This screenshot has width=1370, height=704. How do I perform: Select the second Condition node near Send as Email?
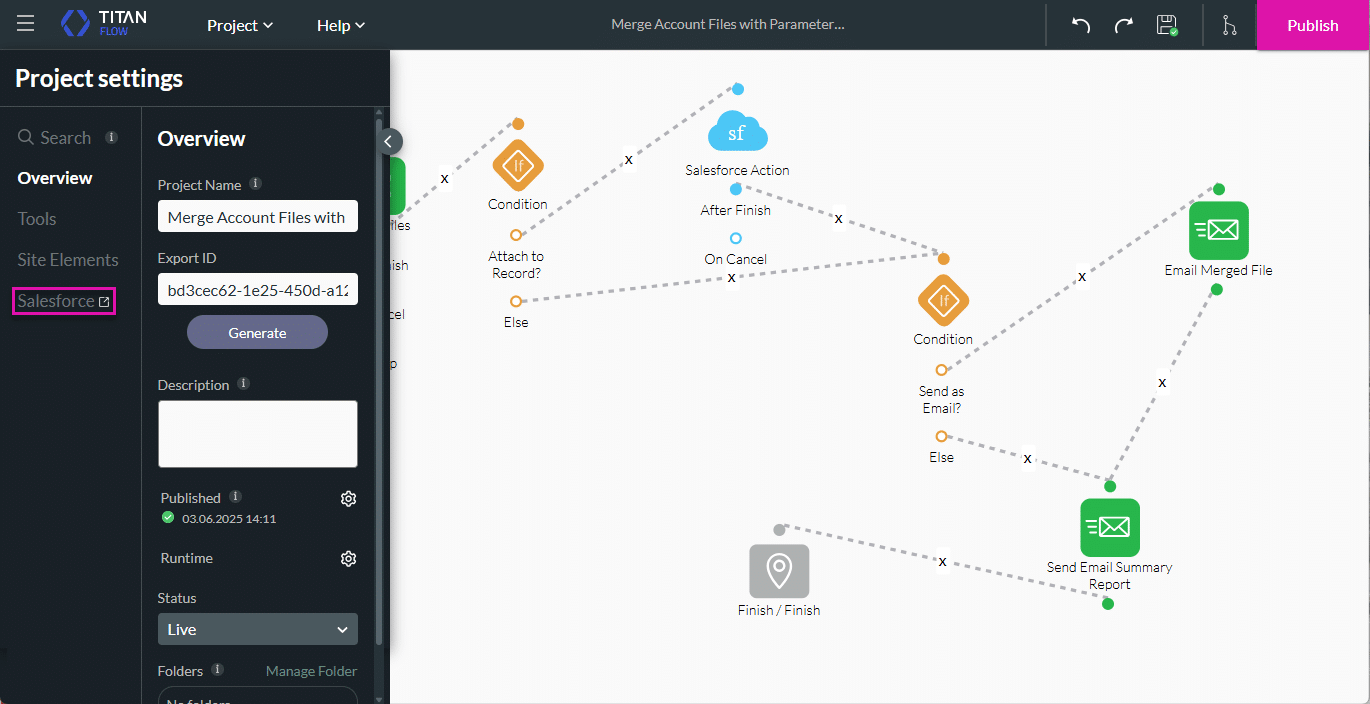point(943,300)
